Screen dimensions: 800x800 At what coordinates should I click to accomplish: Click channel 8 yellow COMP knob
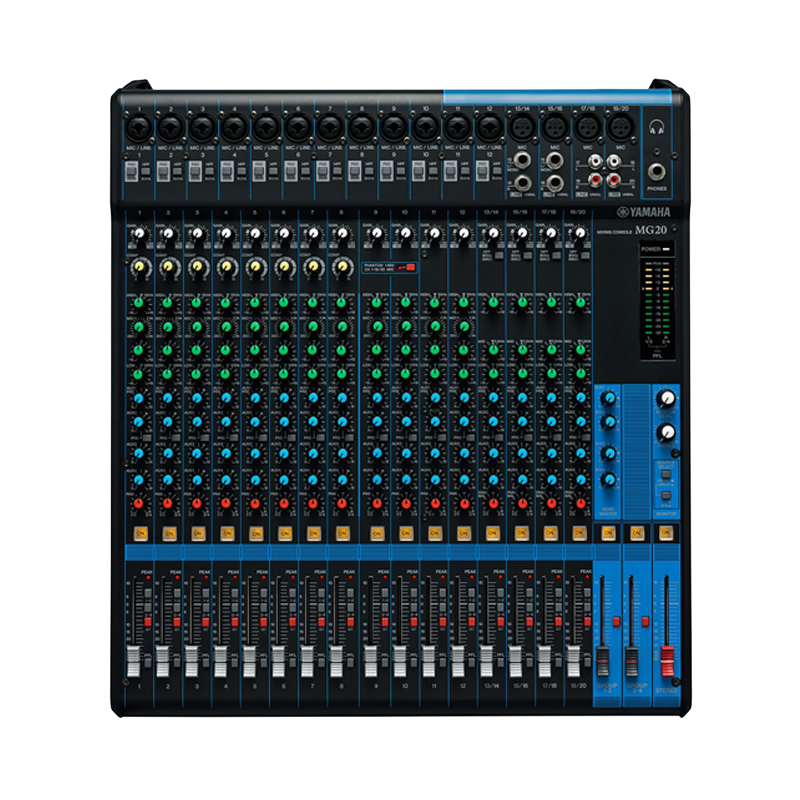pos(343,267)
